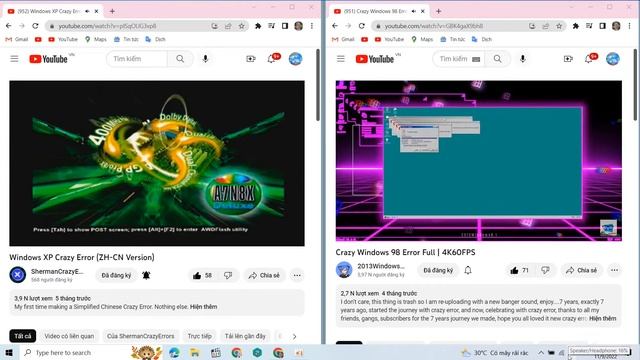Open create video icon in left window

tap(251, 59)
